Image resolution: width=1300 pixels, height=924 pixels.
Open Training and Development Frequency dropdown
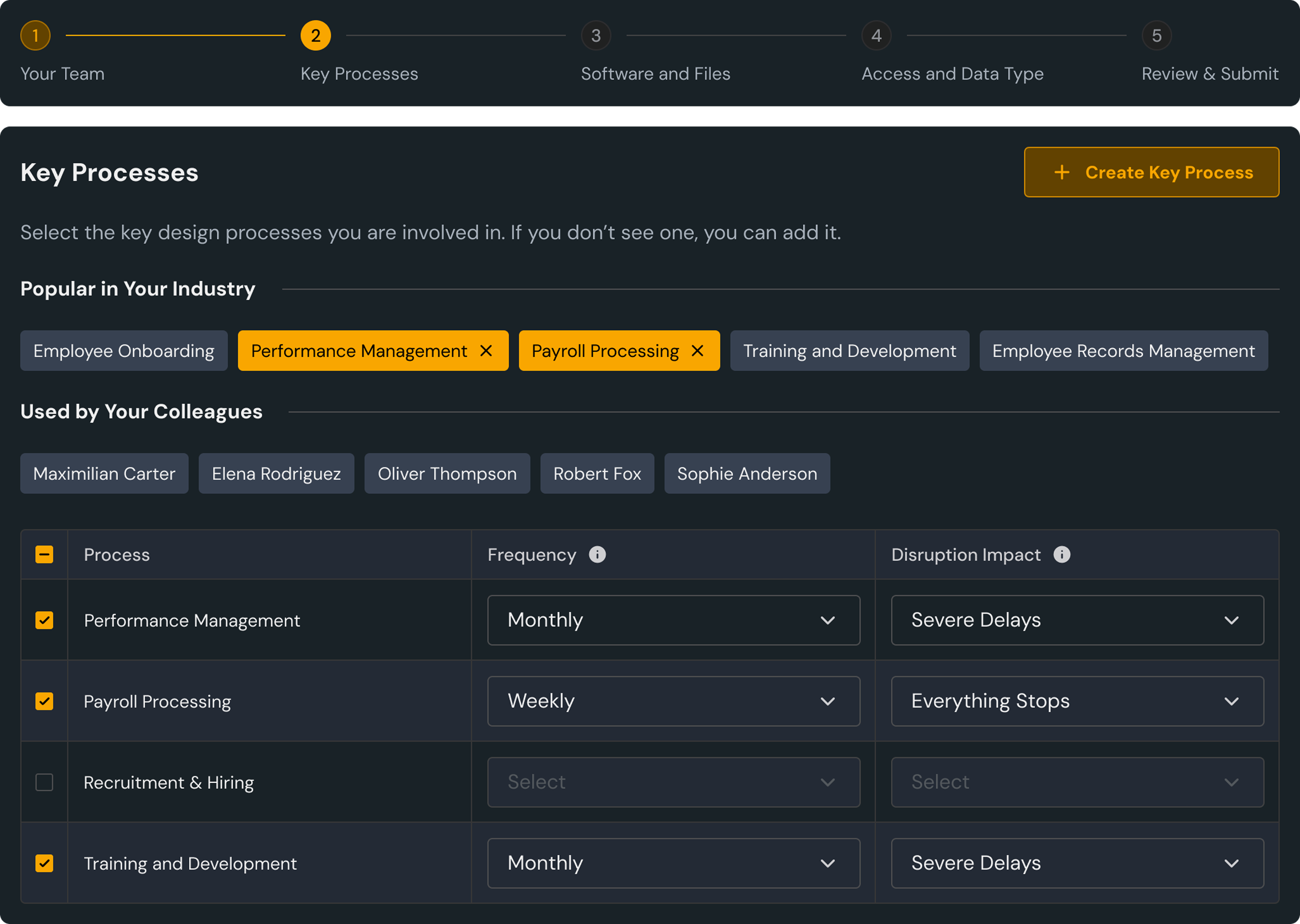pyautogui.click(x=673, y=863)
